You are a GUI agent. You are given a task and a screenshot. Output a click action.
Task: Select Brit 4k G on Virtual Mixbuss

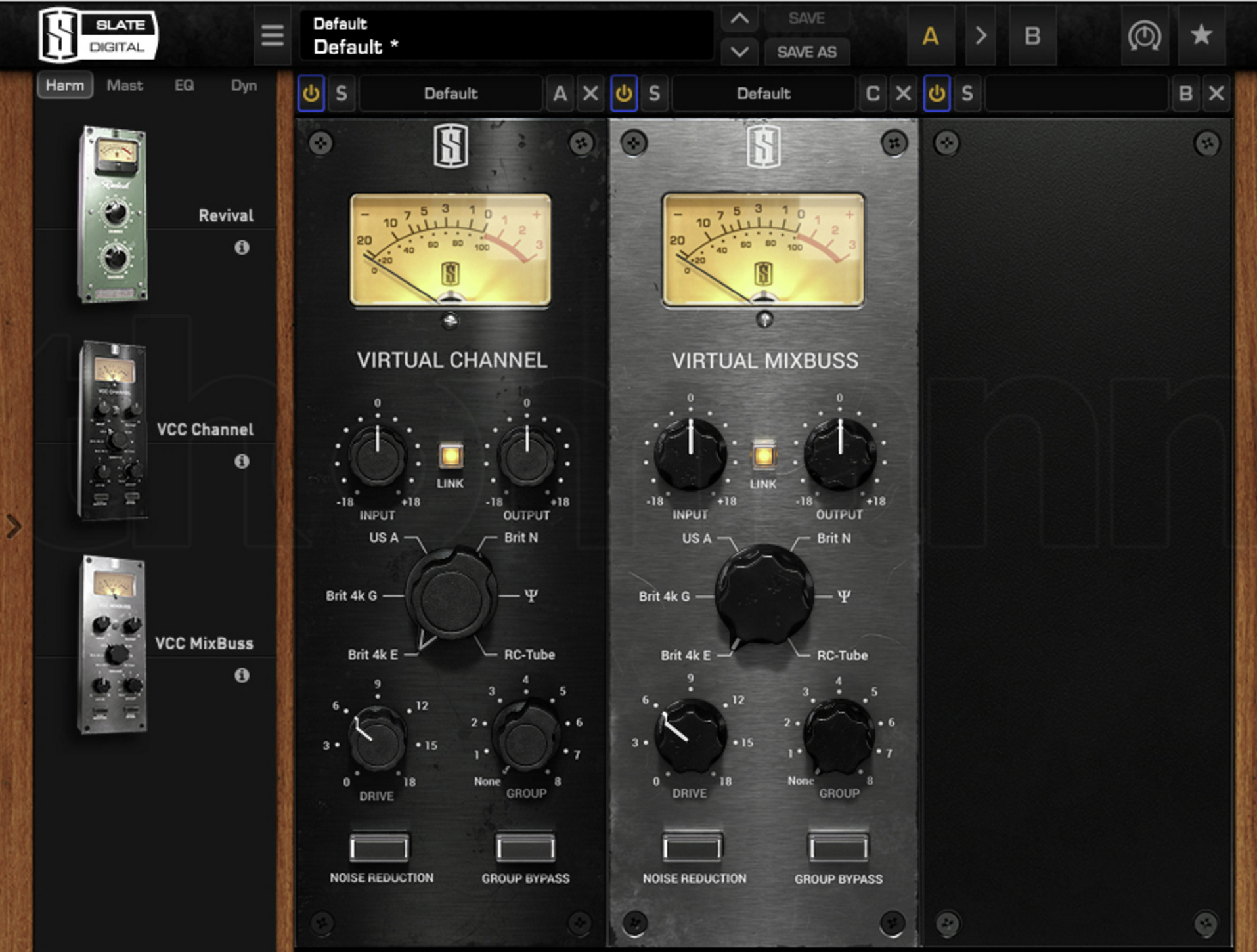coord(664,596)
